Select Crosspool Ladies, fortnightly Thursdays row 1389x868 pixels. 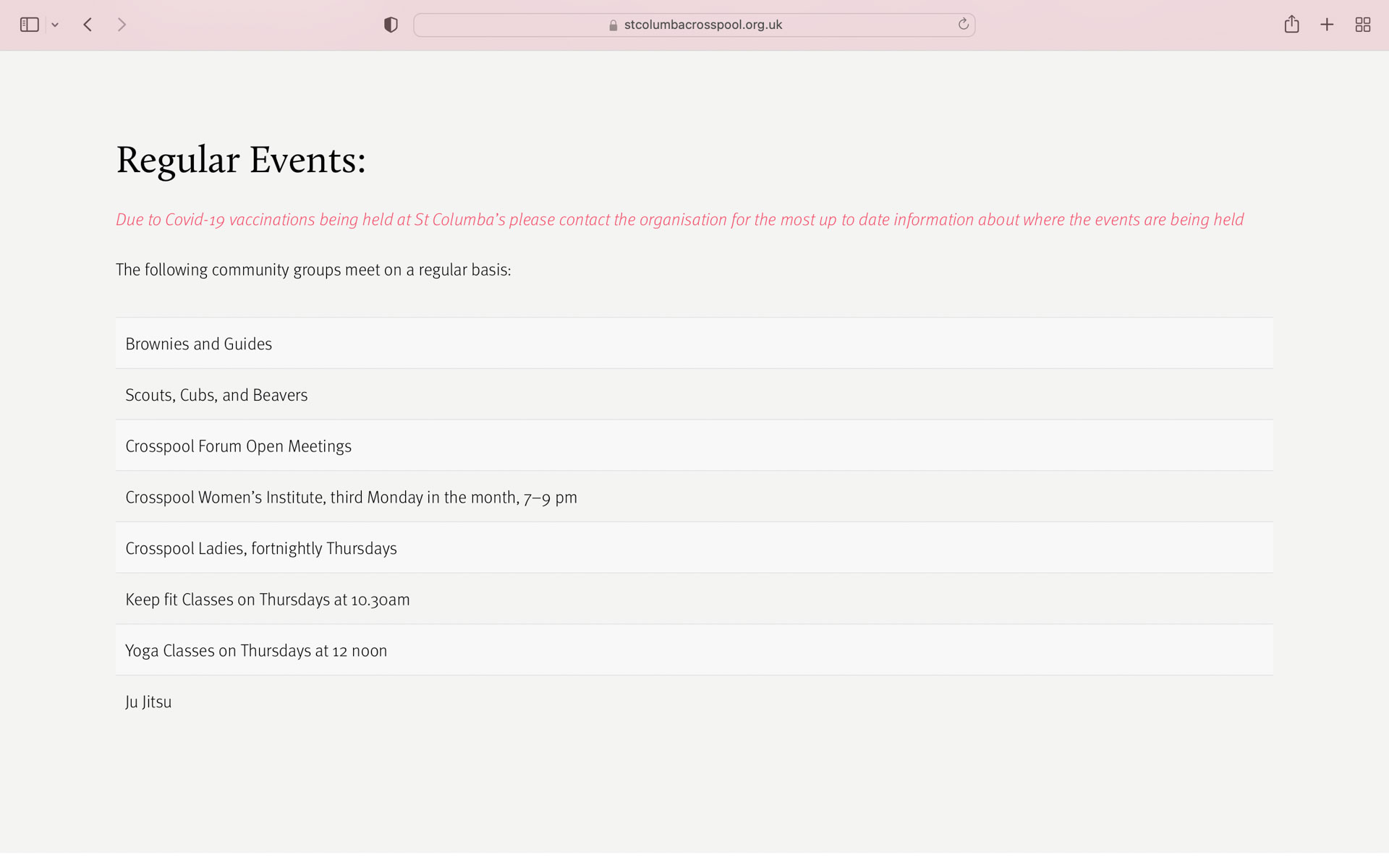click(x=694, y=548)
